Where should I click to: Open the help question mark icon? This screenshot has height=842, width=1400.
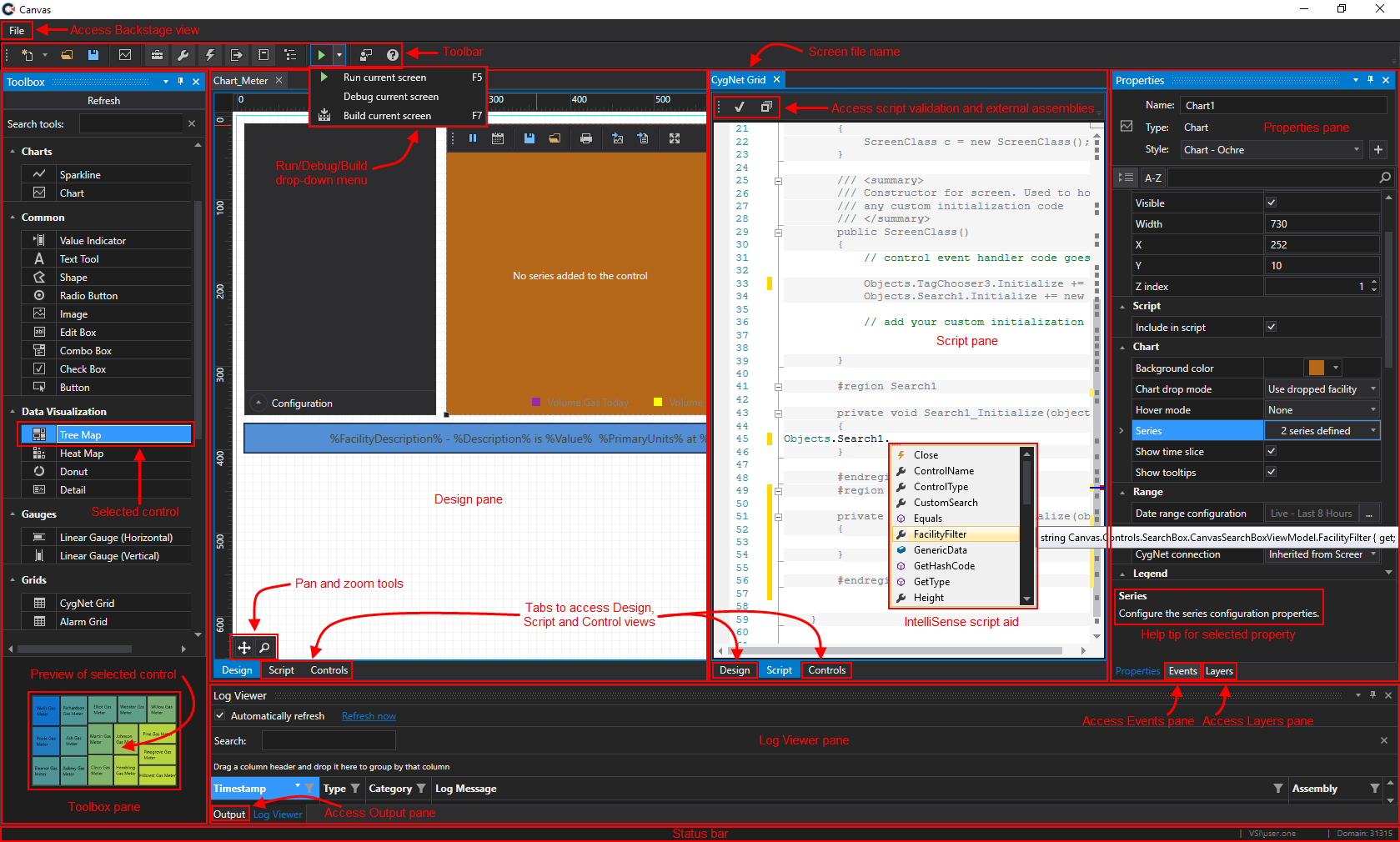tap(393, 55)
